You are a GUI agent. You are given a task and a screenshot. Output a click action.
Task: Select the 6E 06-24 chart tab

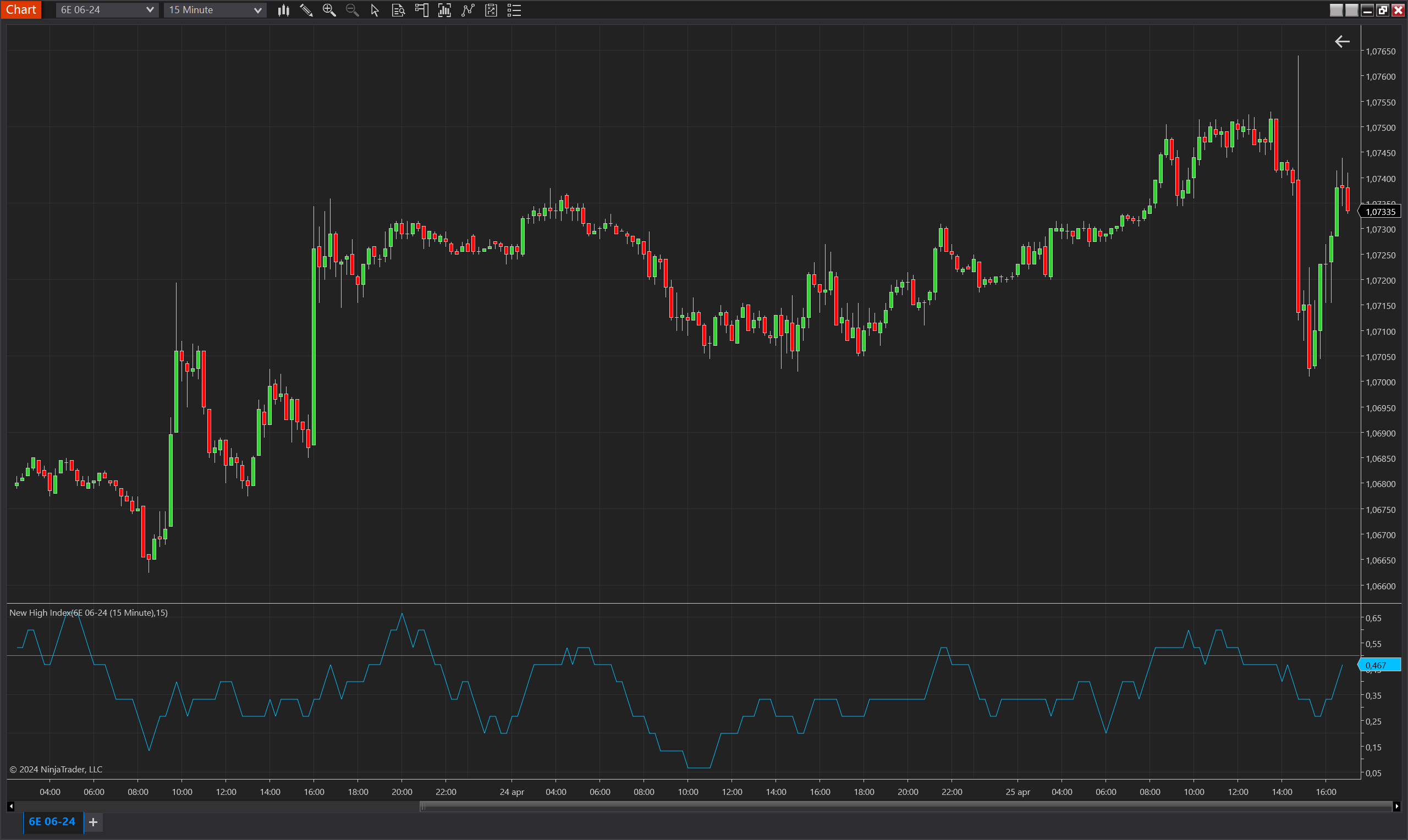[x=52, y=821]
